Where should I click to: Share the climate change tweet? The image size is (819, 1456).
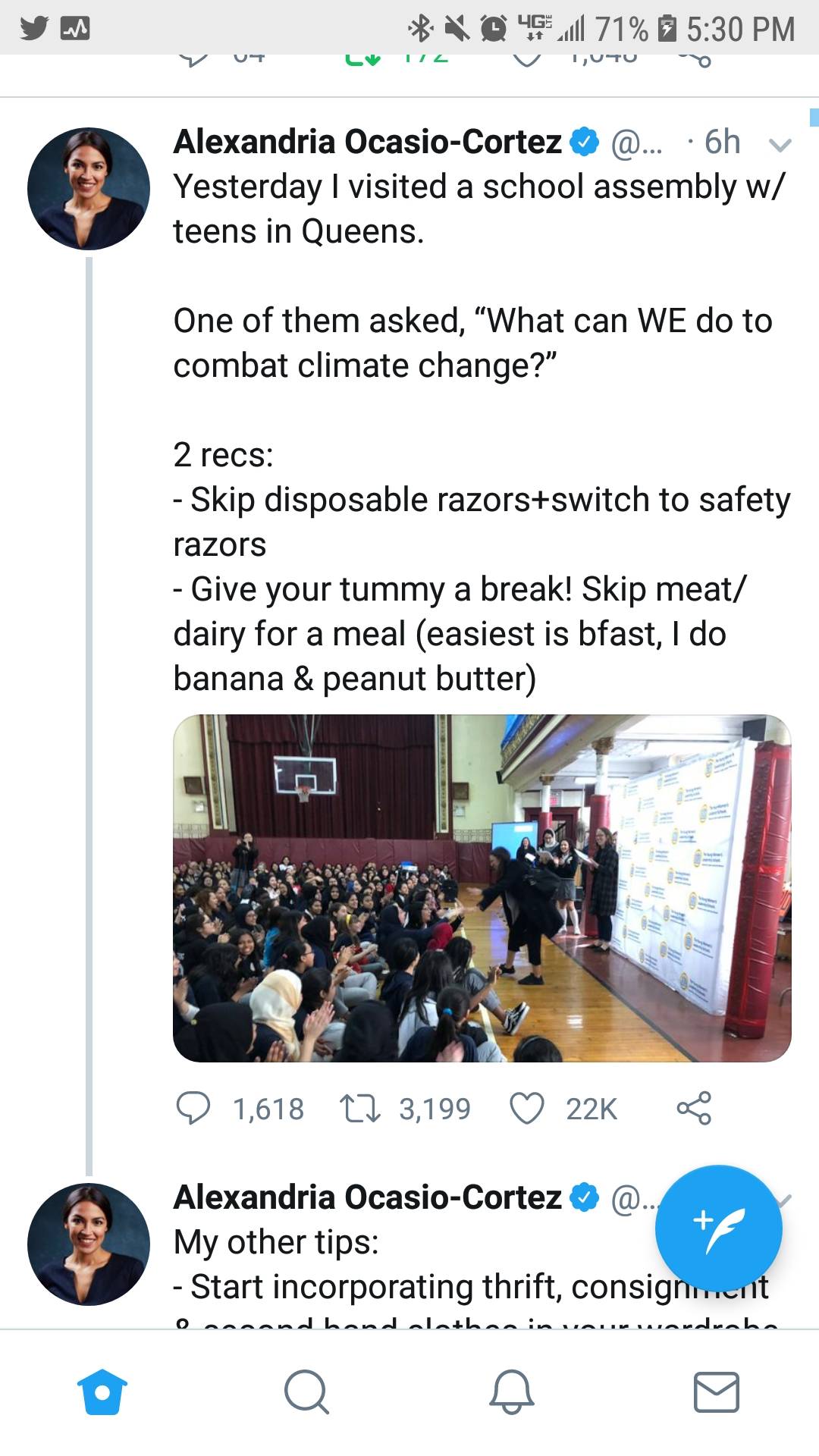[694, 1108]
